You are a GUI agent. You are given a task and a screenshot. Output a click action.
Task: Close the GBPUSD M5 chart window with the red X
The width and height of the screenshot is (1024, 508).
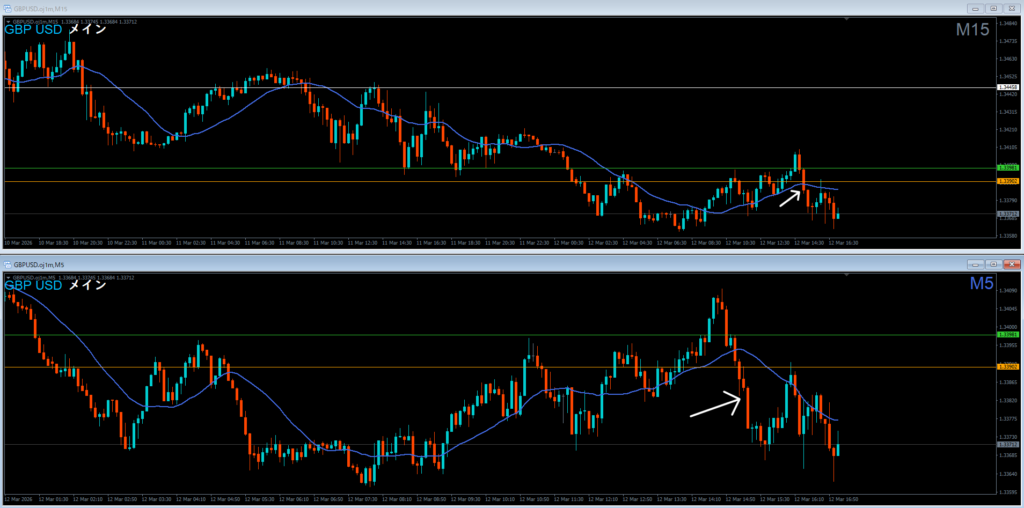coord(1012,264)
